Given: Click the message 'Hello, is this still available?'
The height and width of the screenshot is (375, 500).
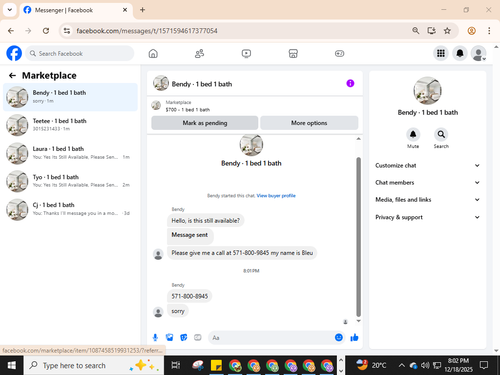Looking at the screenshot, I should (x=205, y=221).
